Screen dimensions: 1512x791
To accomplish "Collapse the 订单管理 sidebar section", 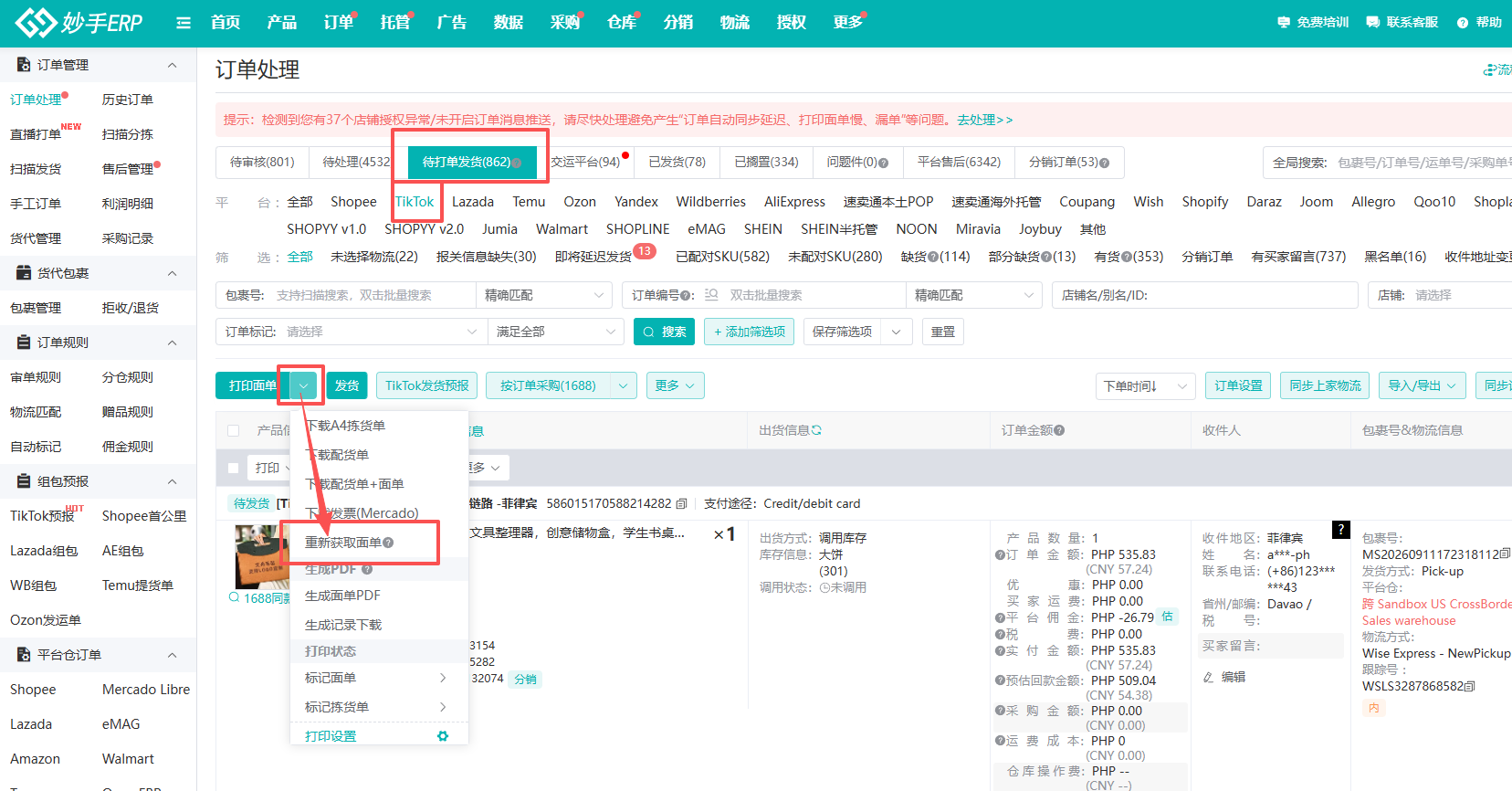I will pos(172,65).
